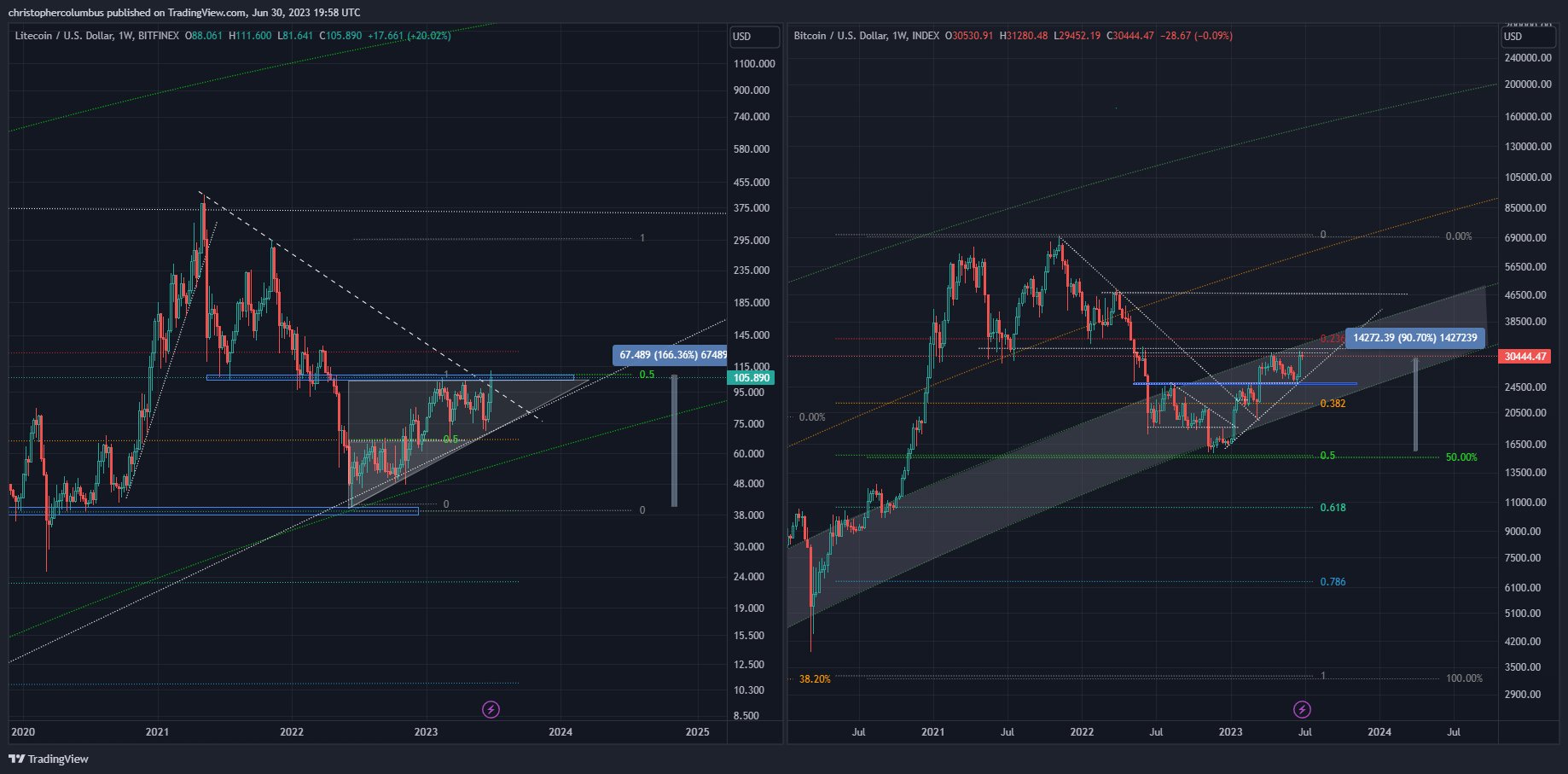The width and height of the screenshot is (1568, 774).
Task: Click the lightning icon on the Bitcoin chart
Action: 1302,709
